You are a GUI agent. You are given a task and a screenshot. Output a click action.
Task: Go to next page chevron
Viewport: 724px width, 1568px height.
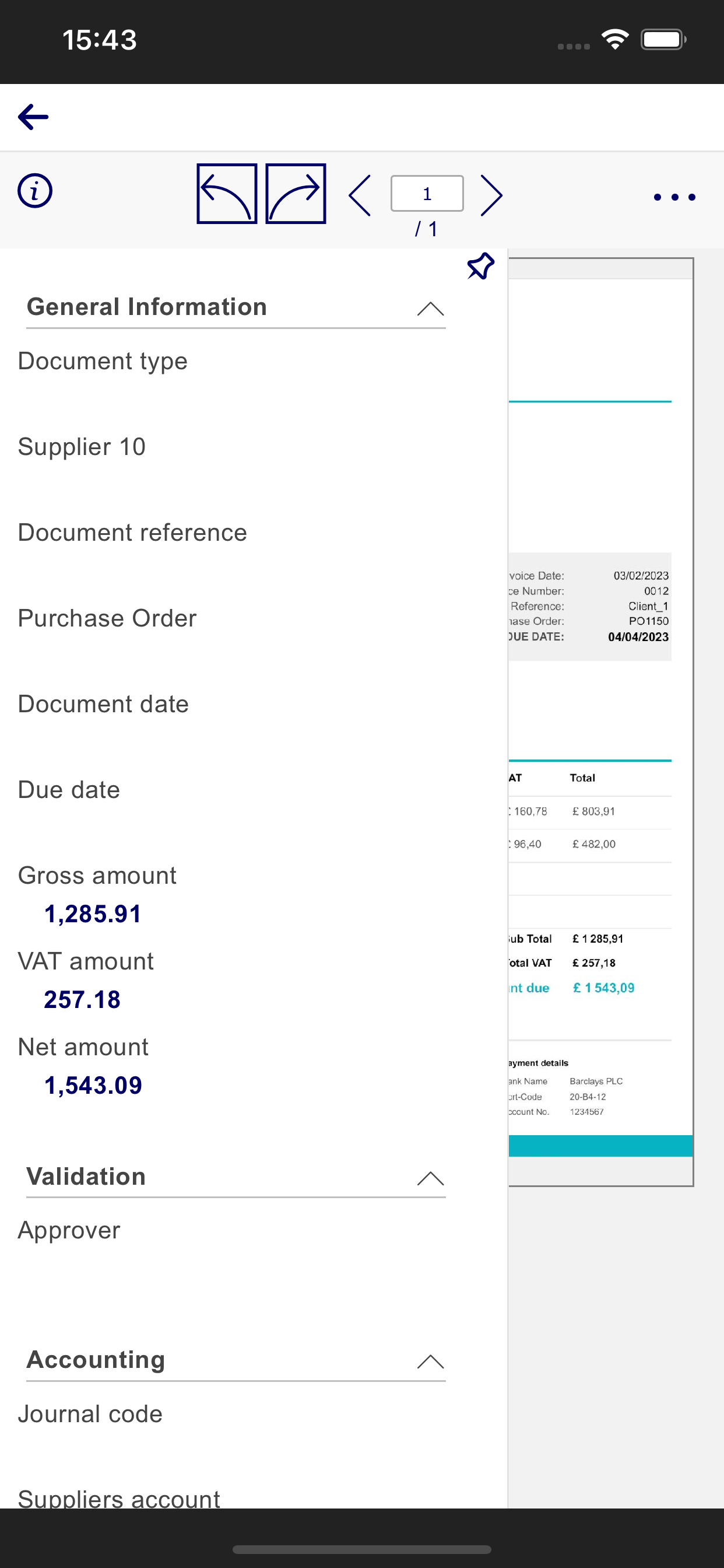(491, 195)
